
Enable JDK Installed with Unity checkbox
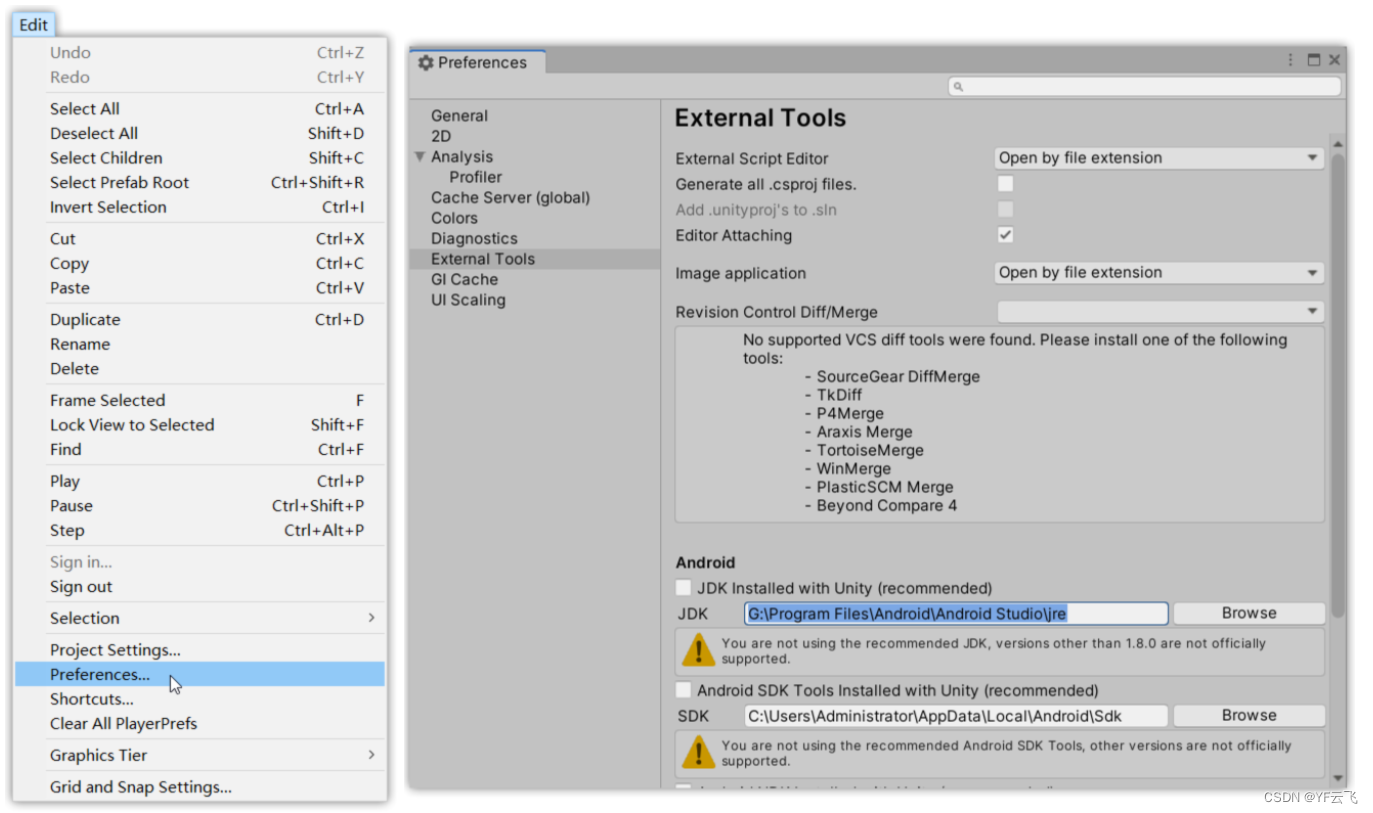(x=684, y=588)
